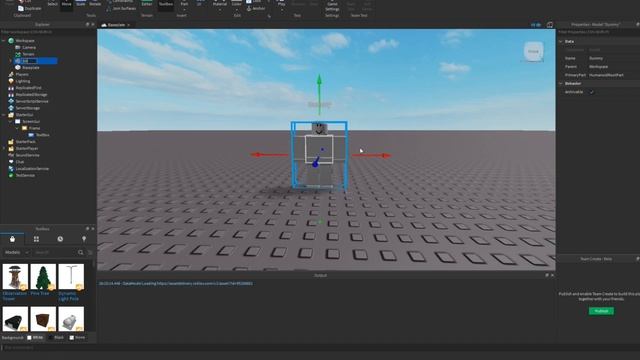The image size is (640, 360).
Task: Click the StarterPack icon
Action: (11, 142)
